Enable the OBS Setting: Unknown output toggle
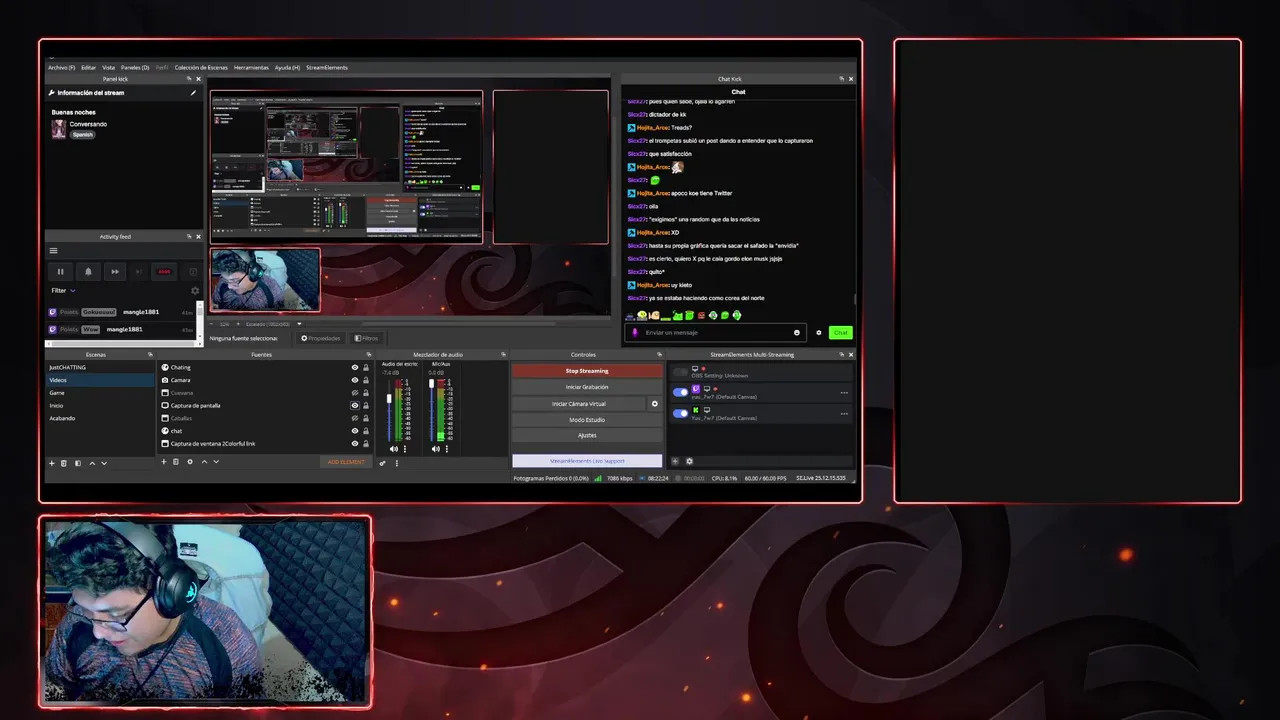Screen dimensions: 1280x720 pyautogui.click(x=680, y=372)
